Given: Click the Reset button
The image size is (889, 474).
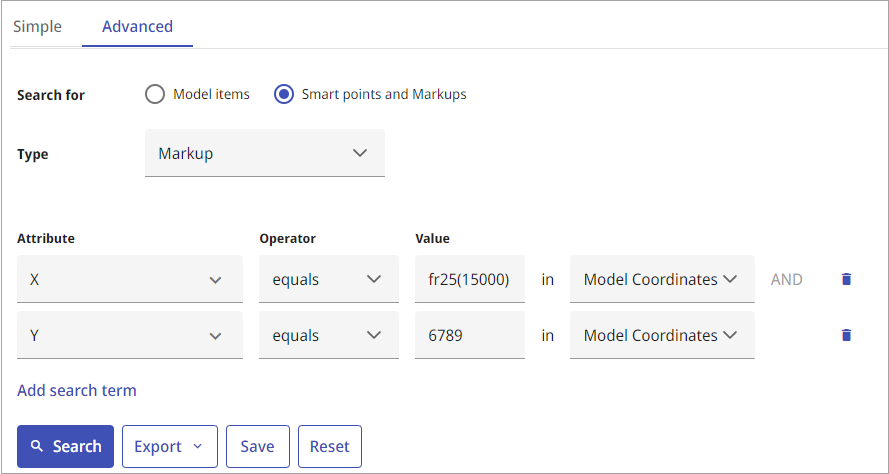Looking at the screenshot, I should pyautogui.click(x=329, y=446).
